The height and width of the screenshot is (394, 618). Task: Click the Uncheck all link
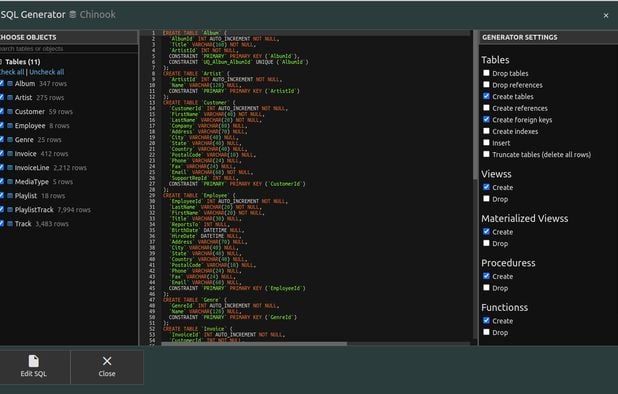pos(47,72)
